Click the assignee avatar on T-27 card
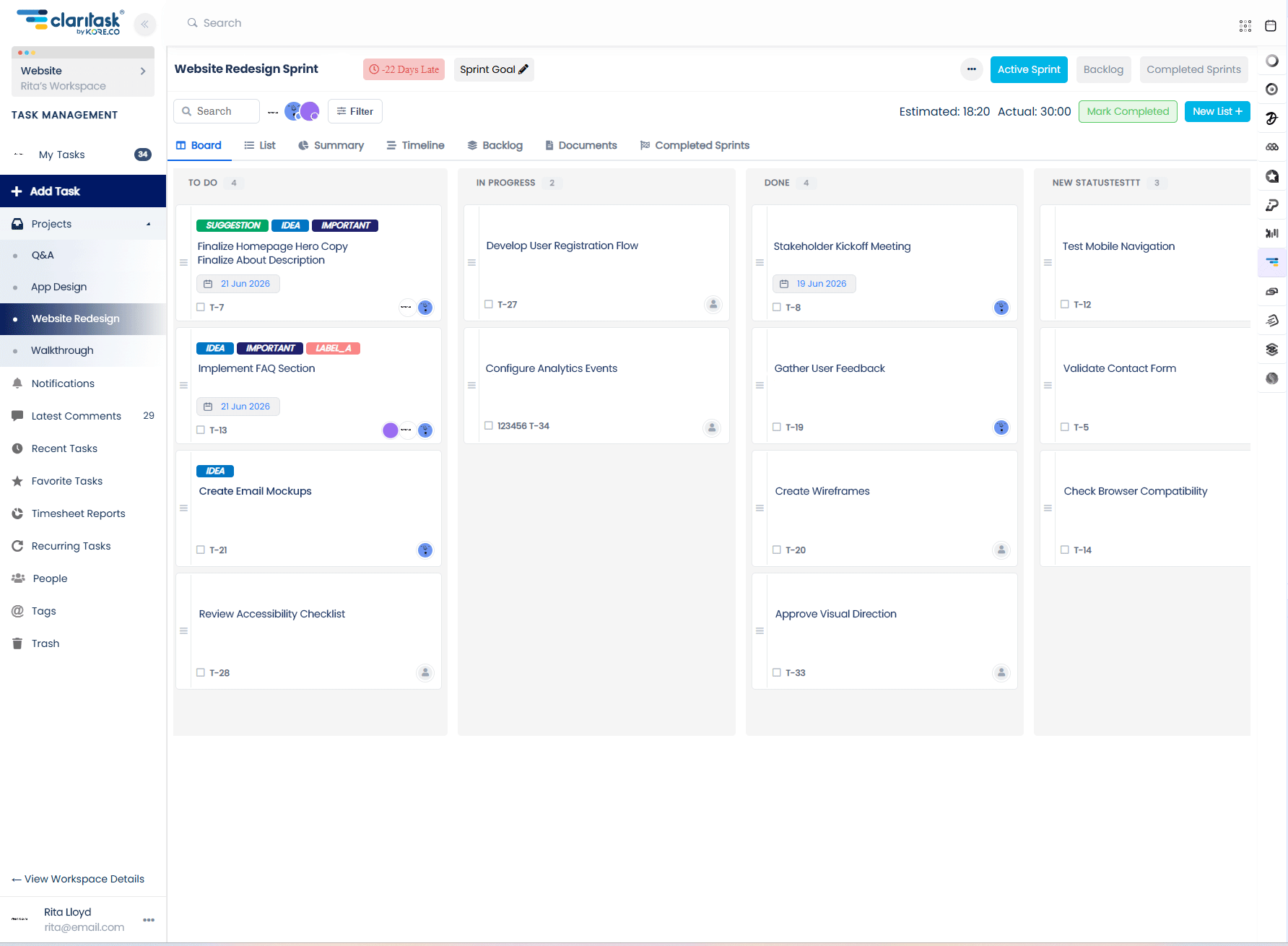 point(713,305)
